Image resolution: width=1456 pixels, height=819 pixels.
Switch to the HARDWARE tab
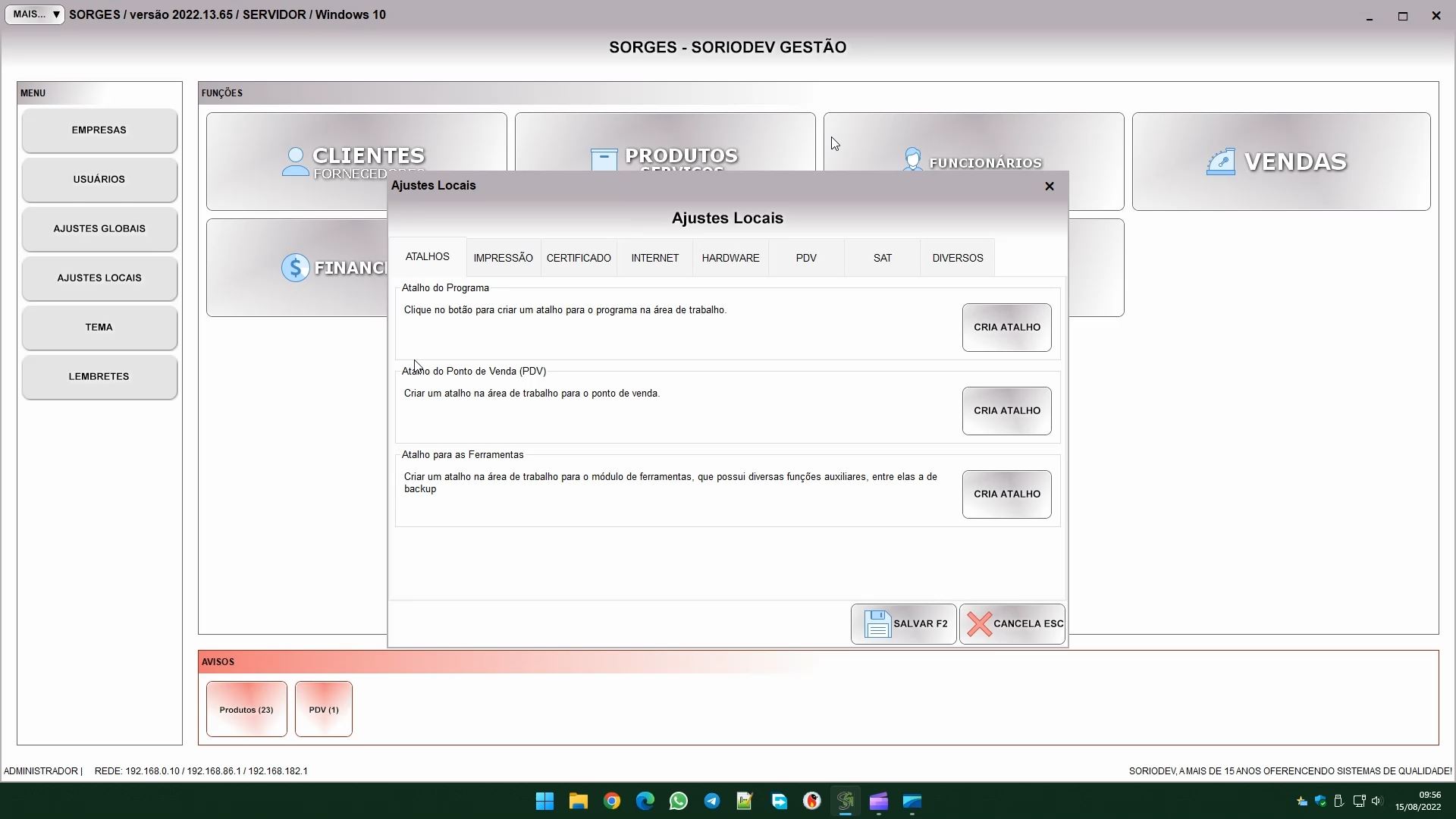click(x=730, y=258)
